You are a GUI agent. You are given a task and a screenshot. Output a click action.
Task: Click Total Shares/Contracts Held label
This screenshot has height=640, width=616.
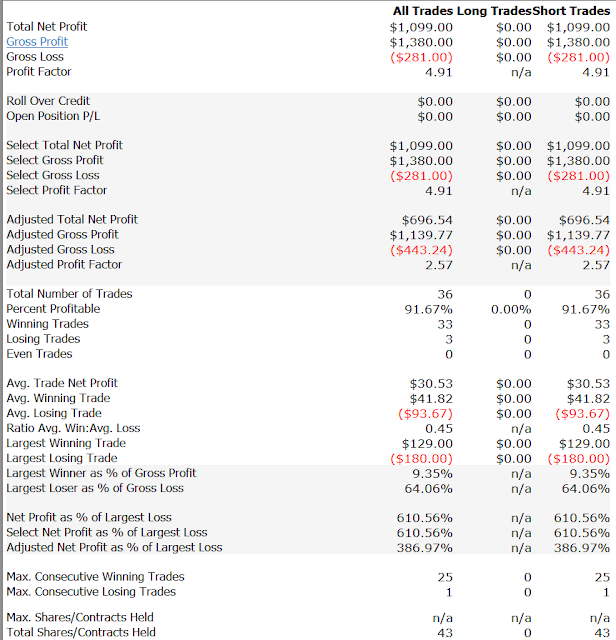[x=81, y=632]
